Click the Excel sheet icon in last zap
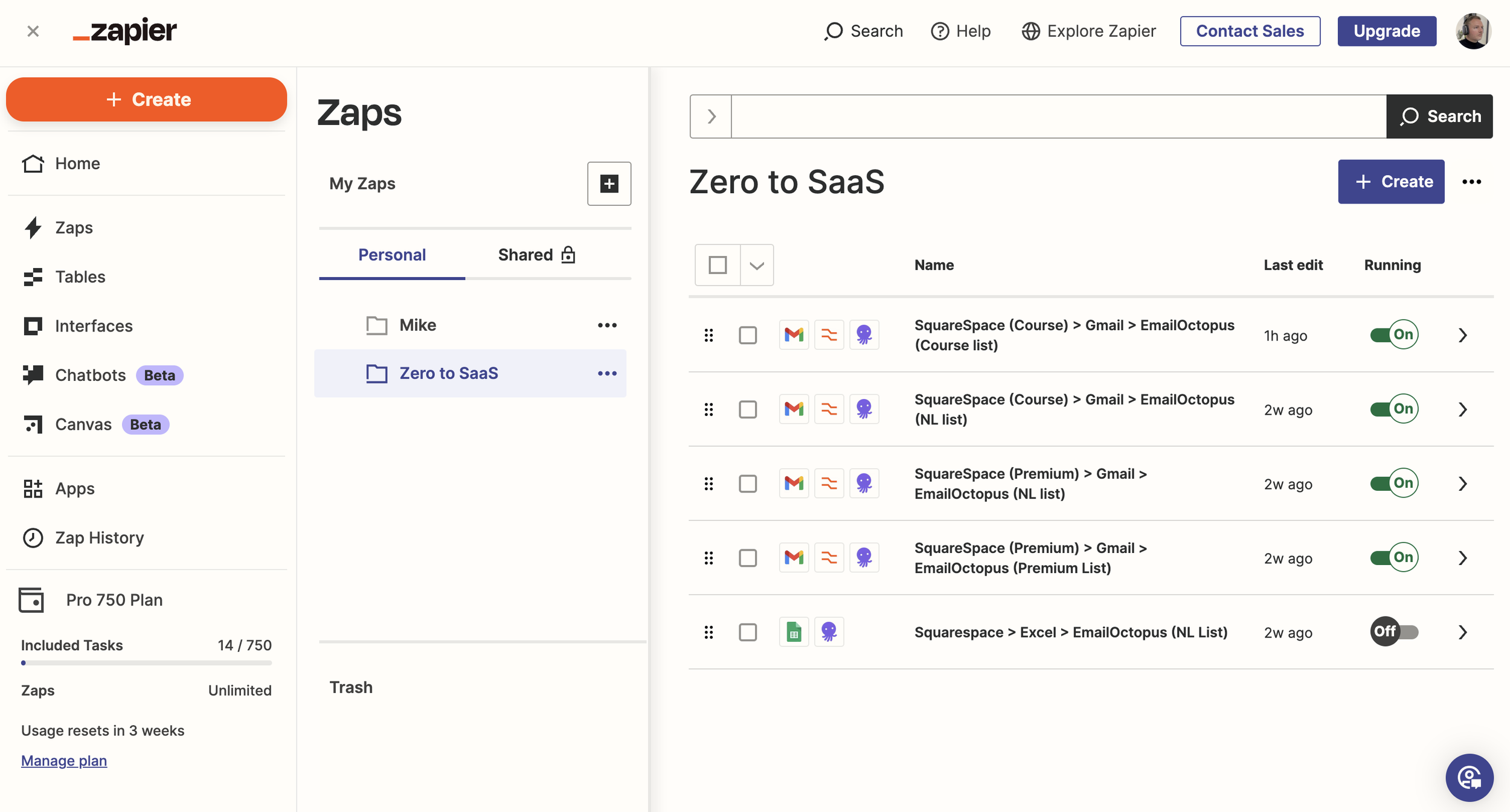Screen dimensions: 1510x812 coord(794,632)
